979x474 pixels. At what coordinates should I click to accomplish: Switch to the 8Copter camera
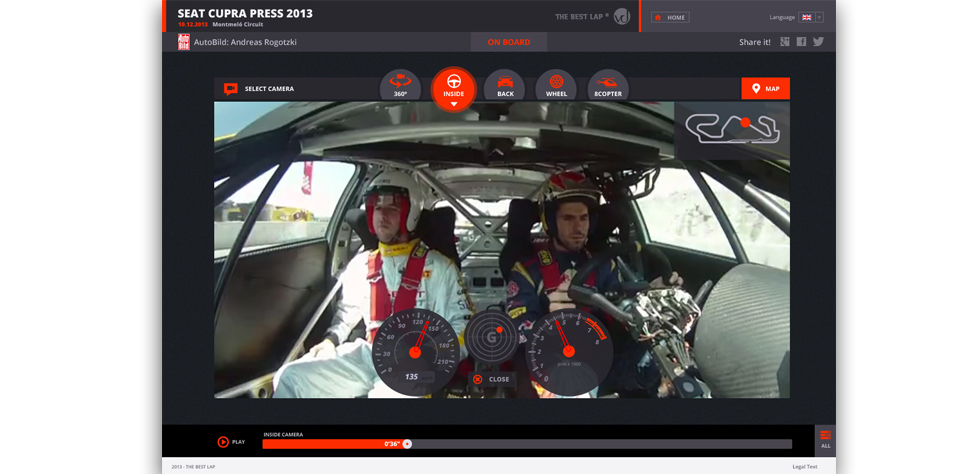pos(608,86)
